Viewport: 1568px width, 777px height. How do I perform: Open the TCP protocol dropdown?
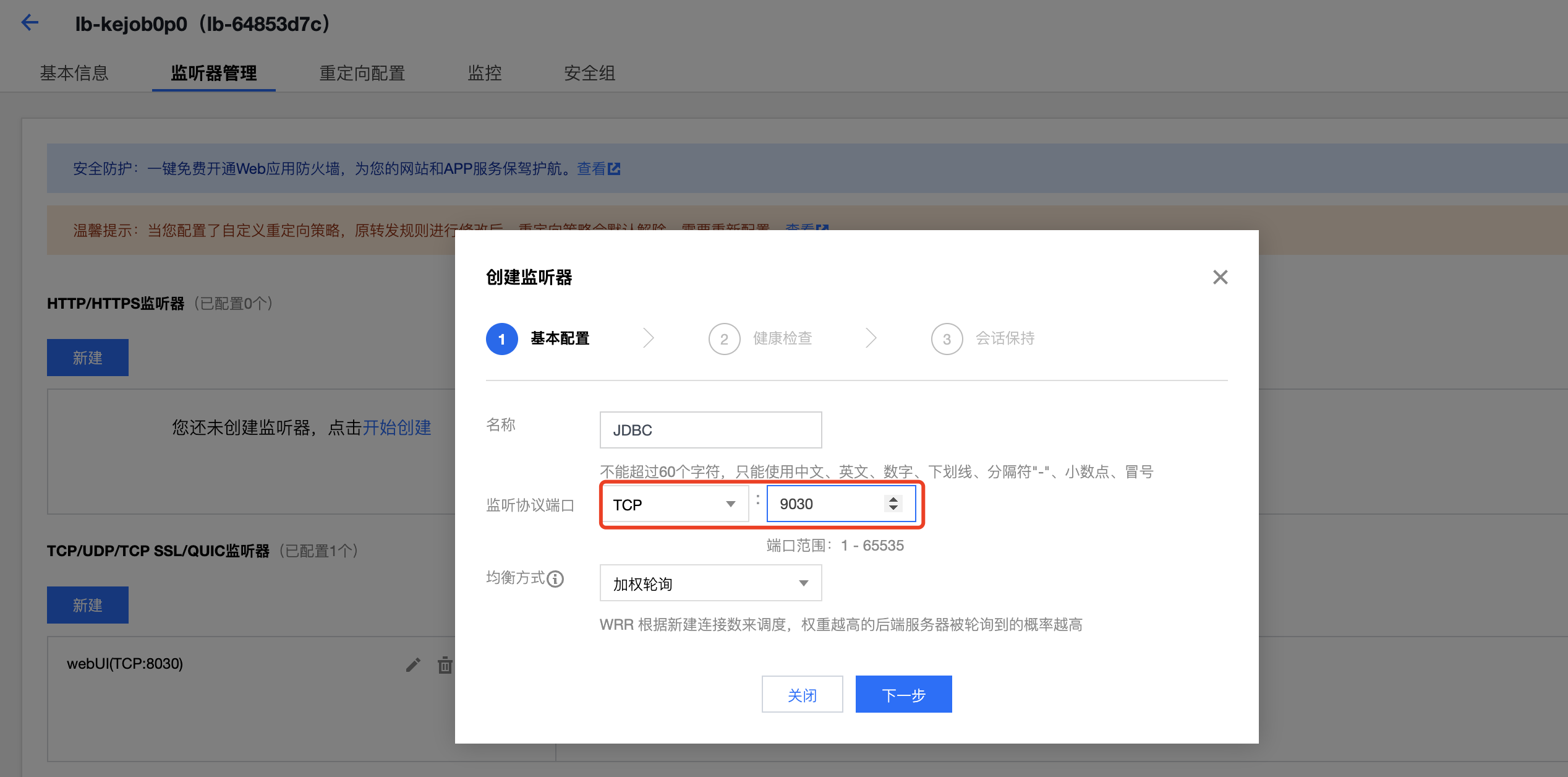pos(674,504)
